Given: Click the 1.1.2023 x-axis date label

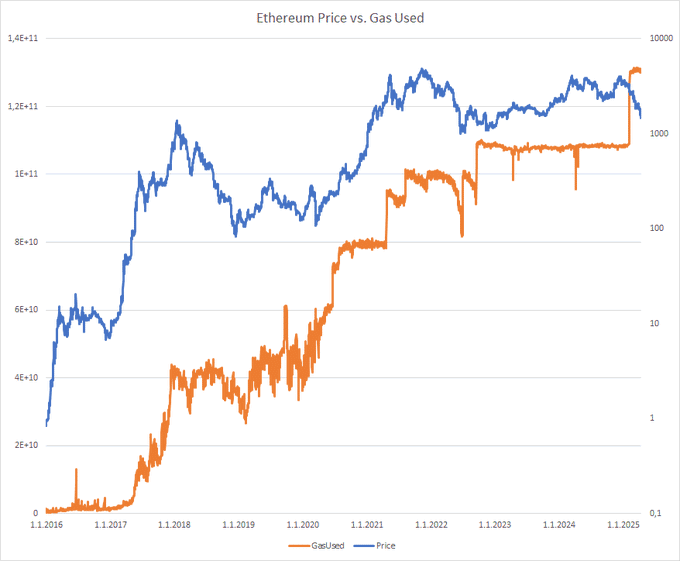Looking at the screenshot, I should 495,525.
